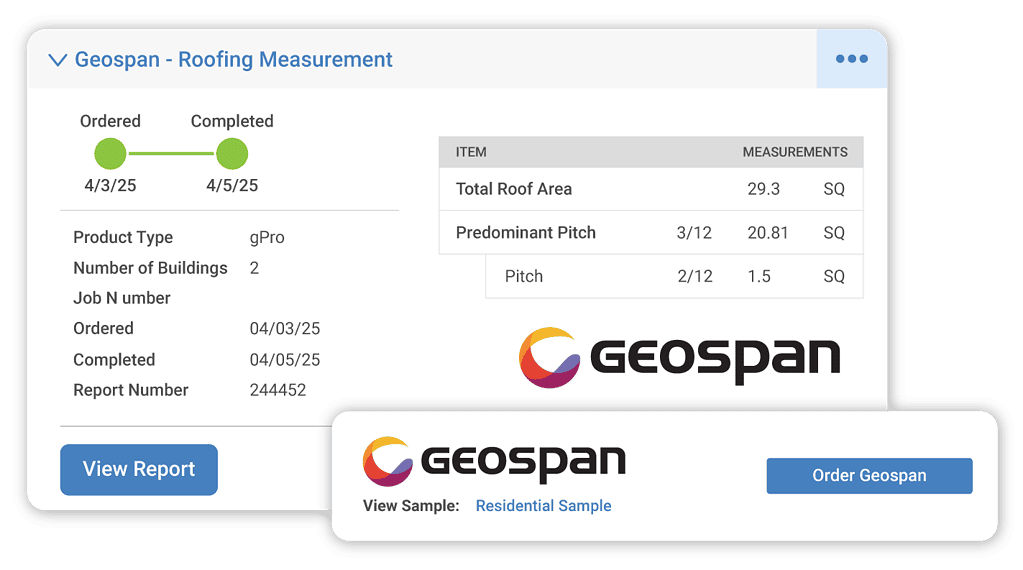
Task: Click the 3/12 pitch value
Action: pos(694,233)
